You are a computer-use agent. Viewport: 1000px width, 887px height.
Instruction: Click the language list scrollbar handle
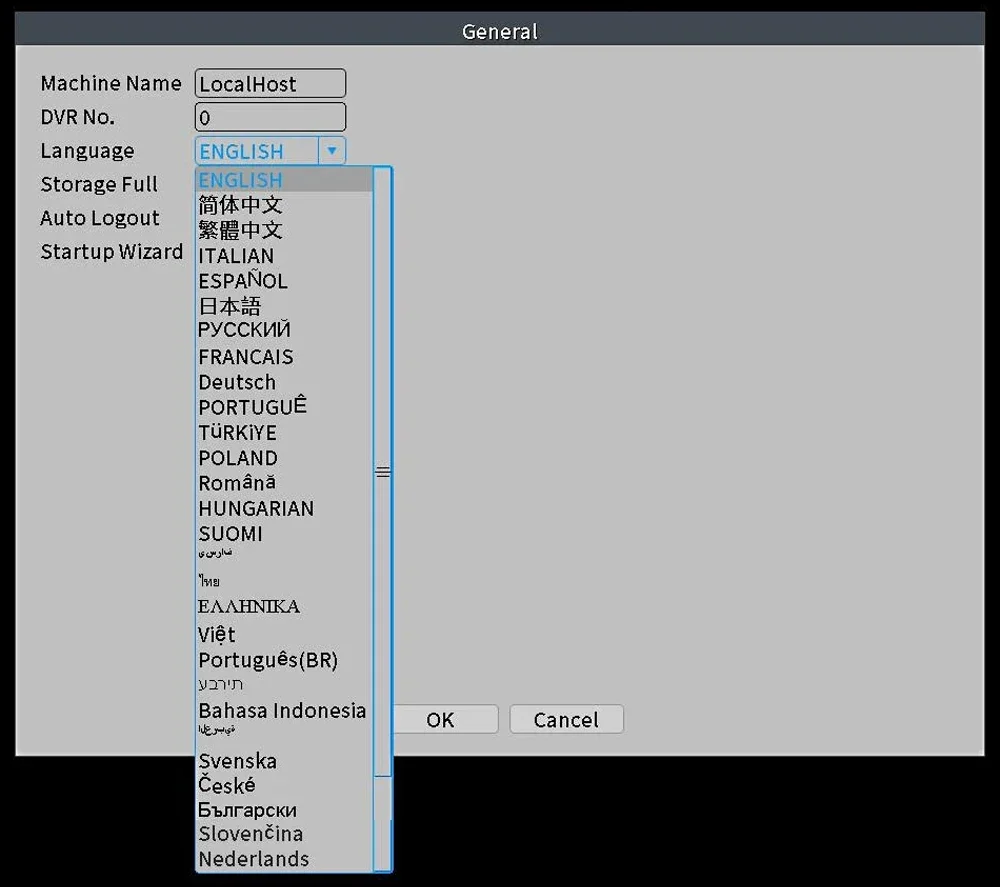pos(383,472)
